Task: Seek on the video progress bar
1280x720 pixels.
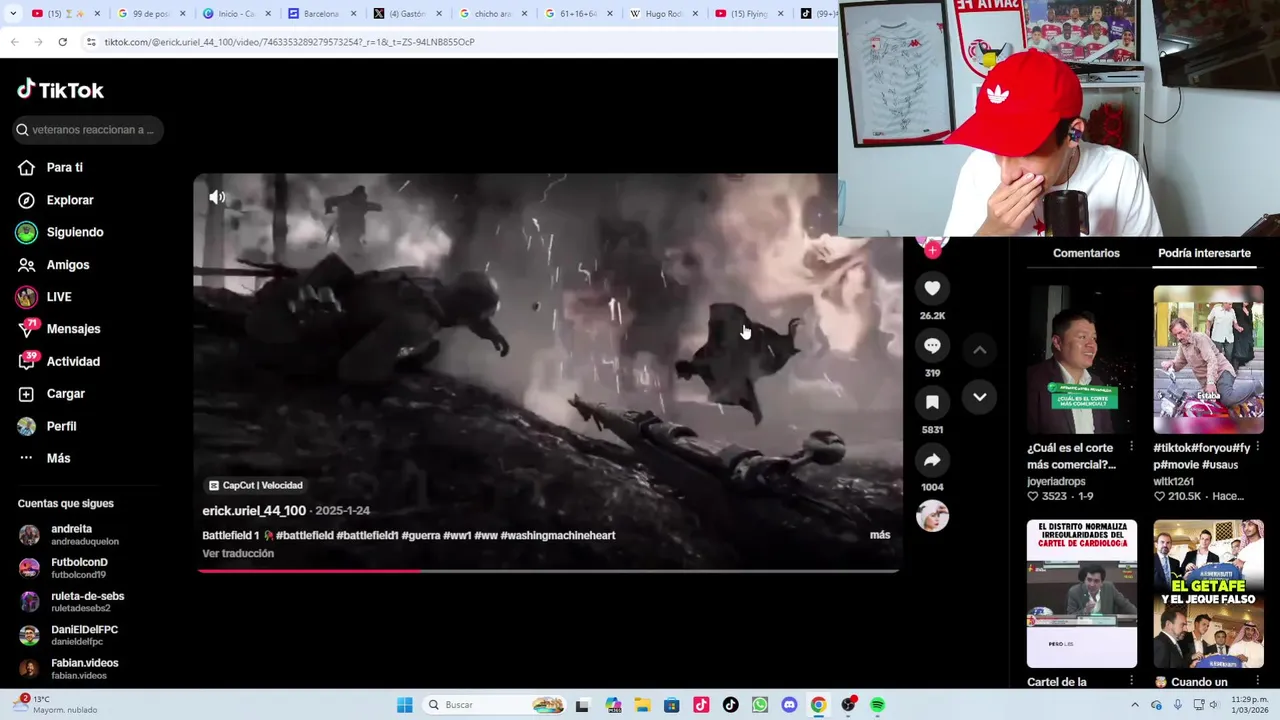Action: (x=548, y=571)
